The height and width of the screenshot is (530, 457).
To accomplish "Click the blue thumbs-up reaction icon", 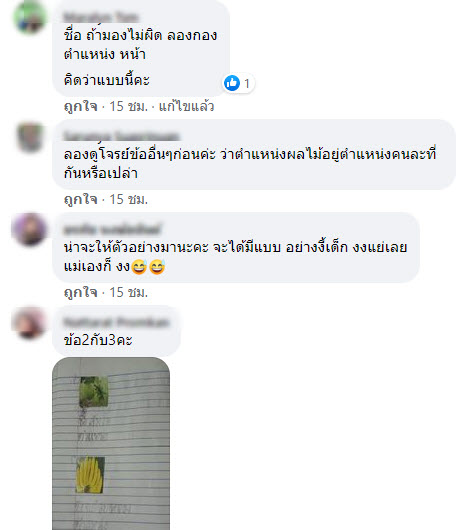I will coord(232,83).
